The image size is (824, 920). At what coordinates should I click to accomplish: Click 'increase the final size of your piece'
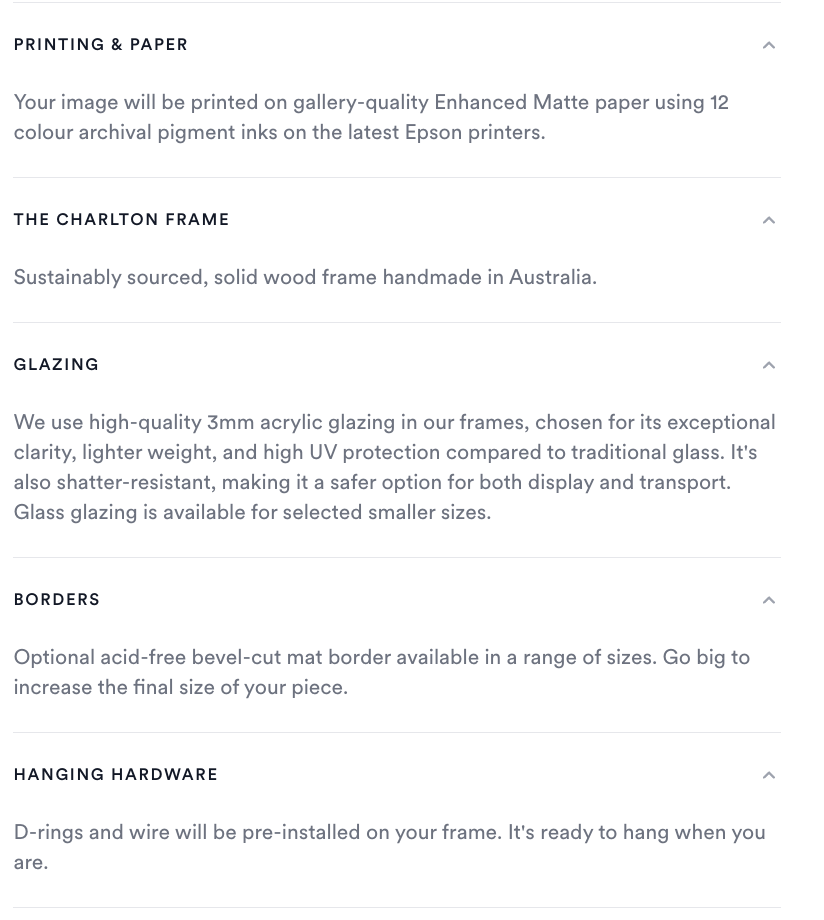click(181, 687)
